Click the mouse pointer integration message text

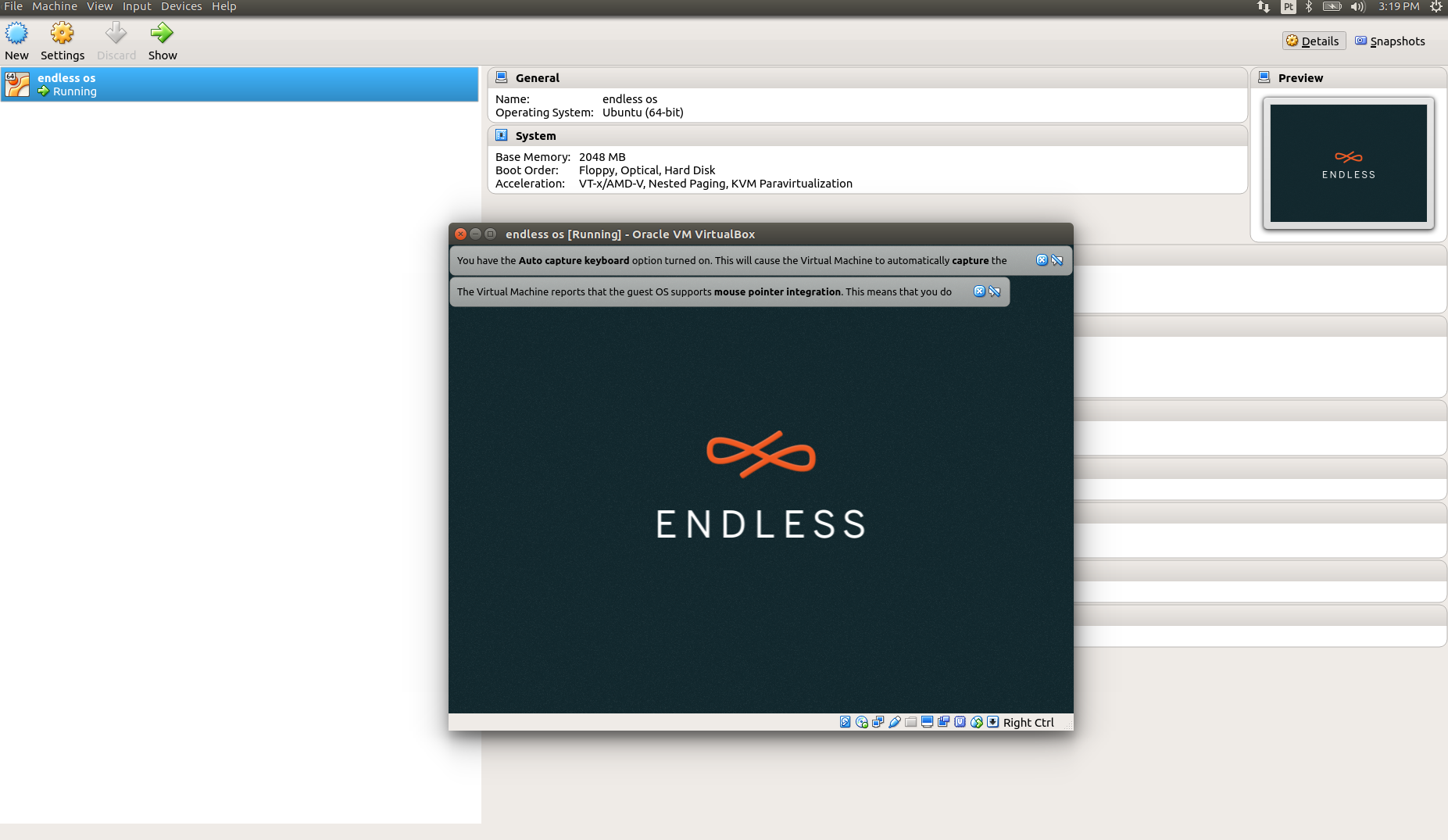pyautogui.click(x=704, y=291)
